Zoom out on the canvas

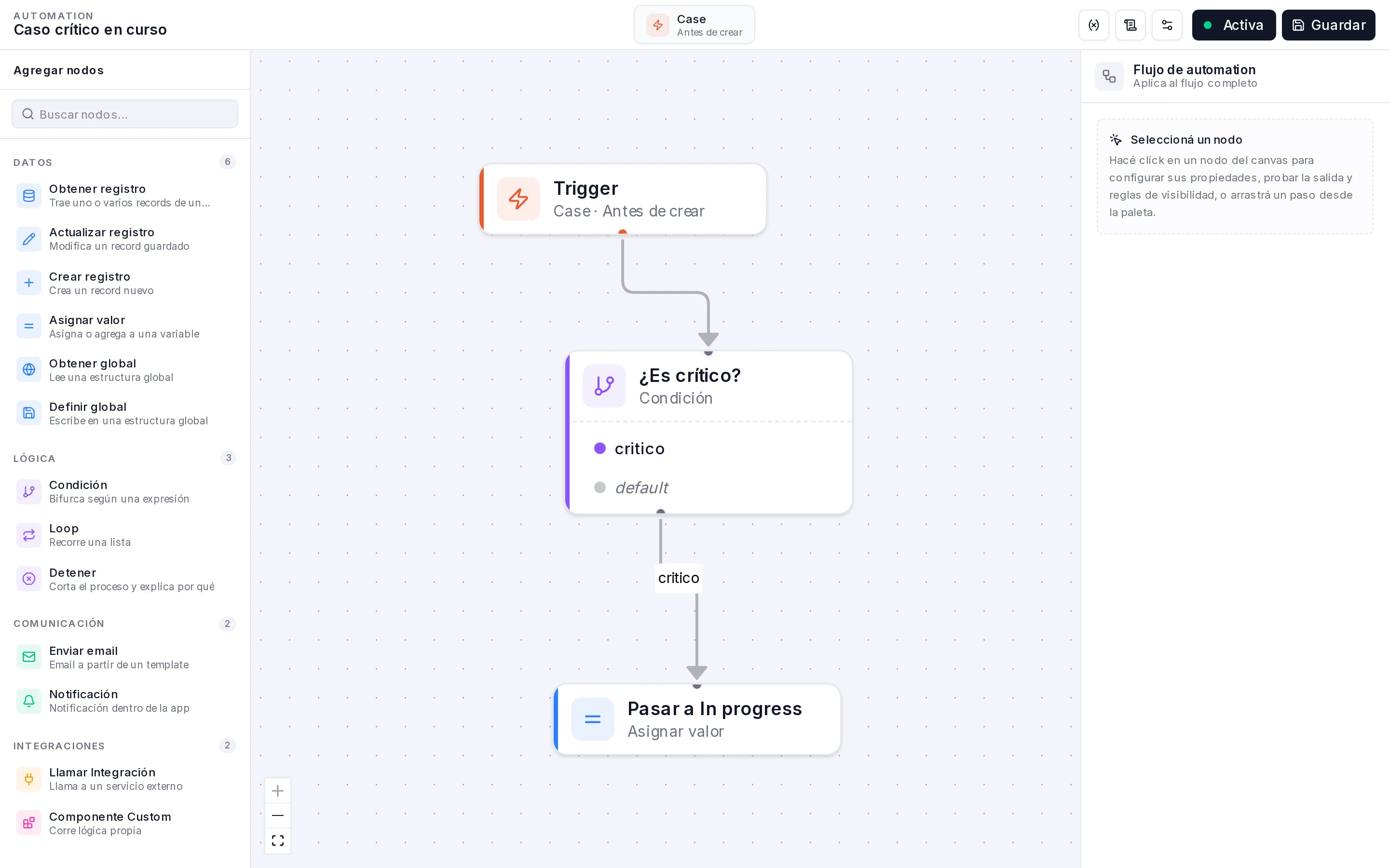click(278, 816)
